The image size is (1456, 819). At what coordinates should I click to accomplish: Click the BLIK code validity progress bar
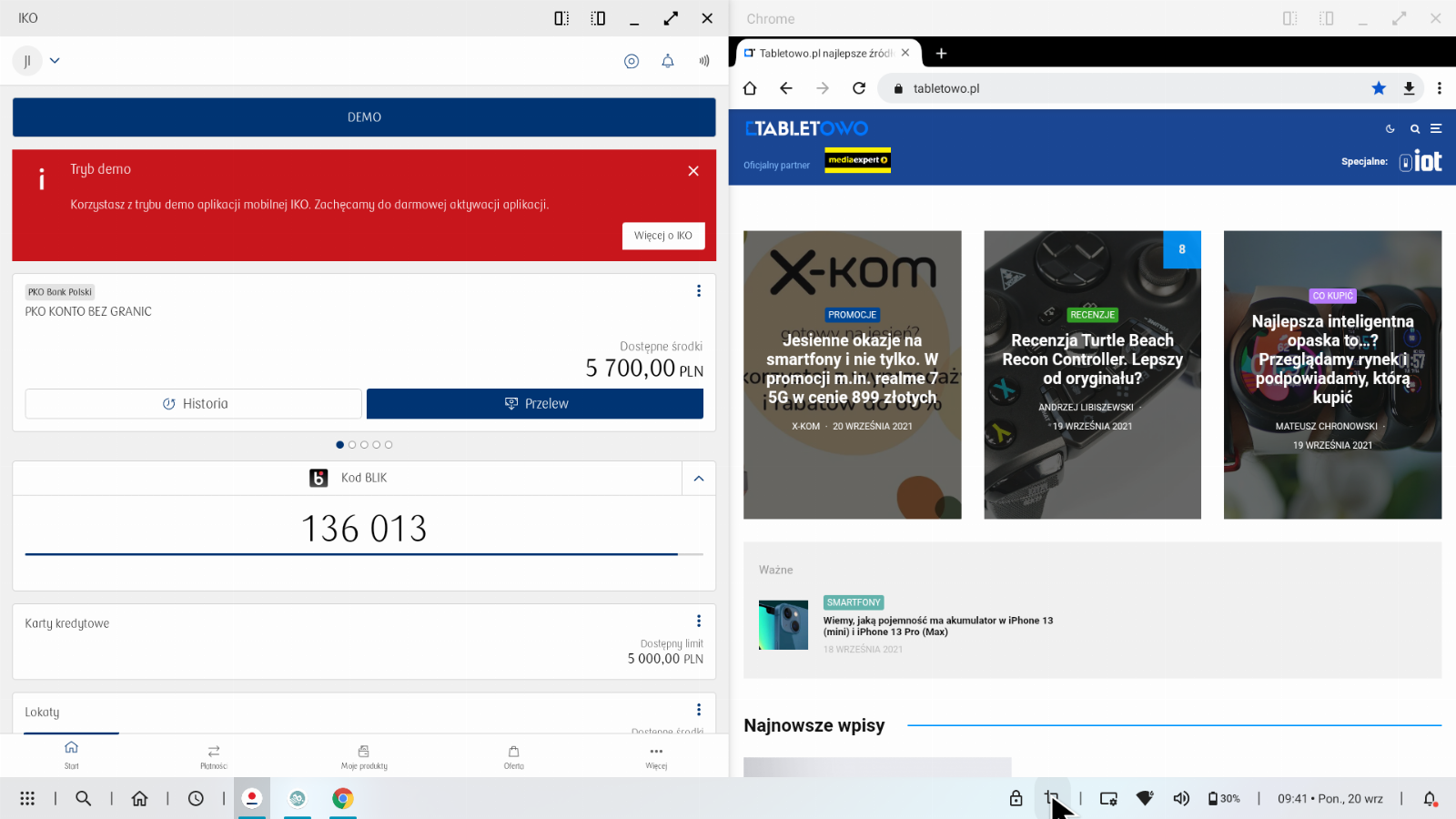pos(364,553)
